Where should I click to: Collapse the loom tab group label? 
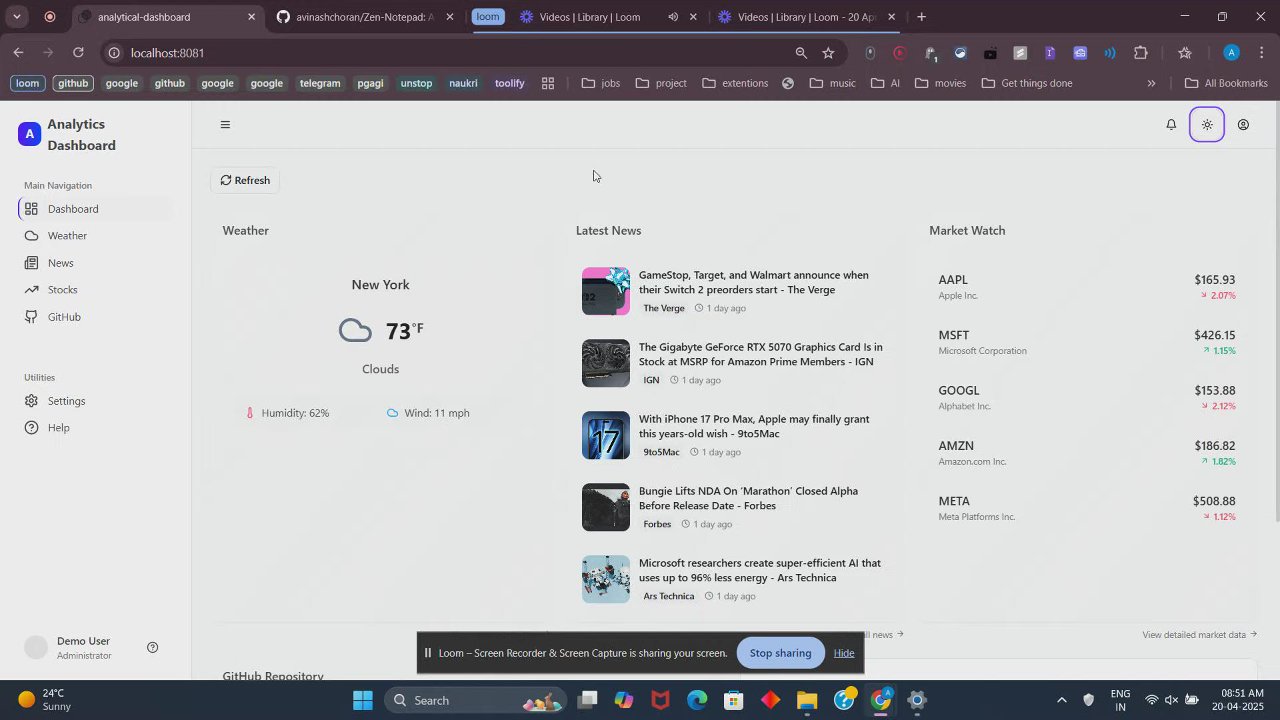tap(488, 17)
